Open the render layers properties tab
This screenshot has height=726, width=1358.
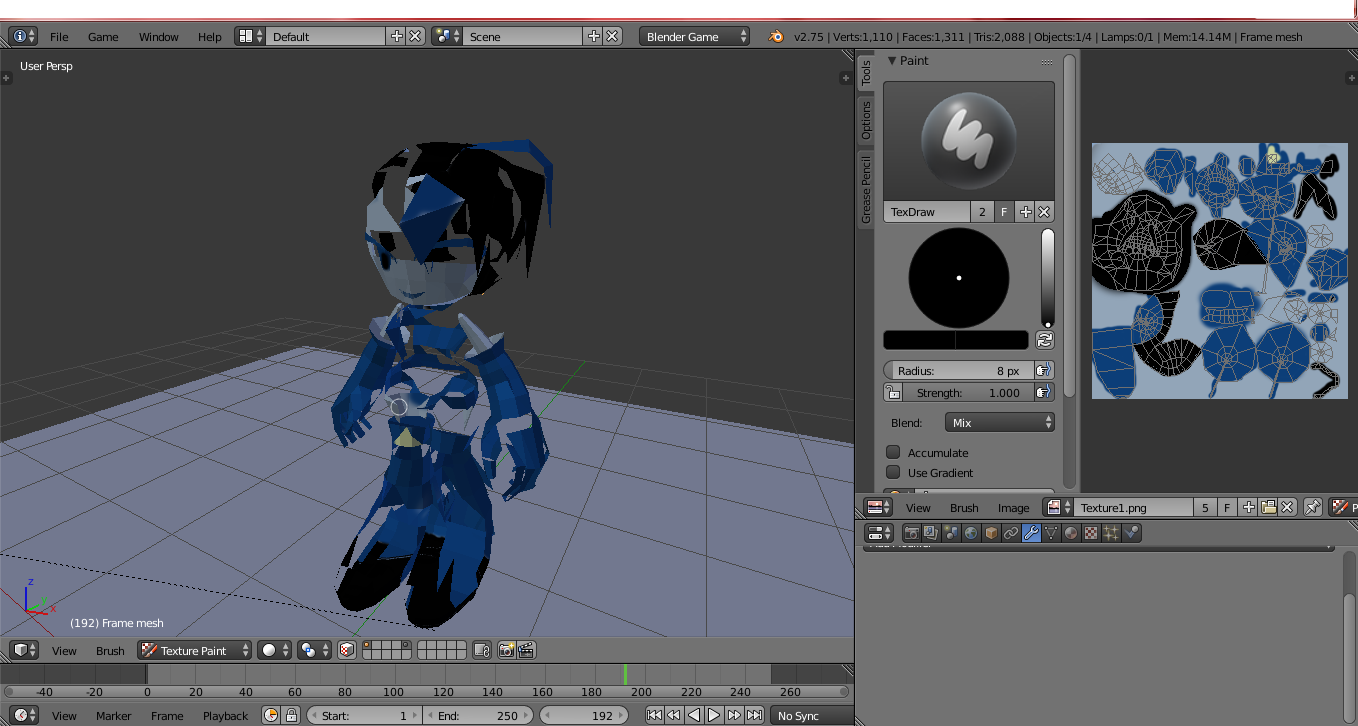pyautogui.click(x=931, y=533)
